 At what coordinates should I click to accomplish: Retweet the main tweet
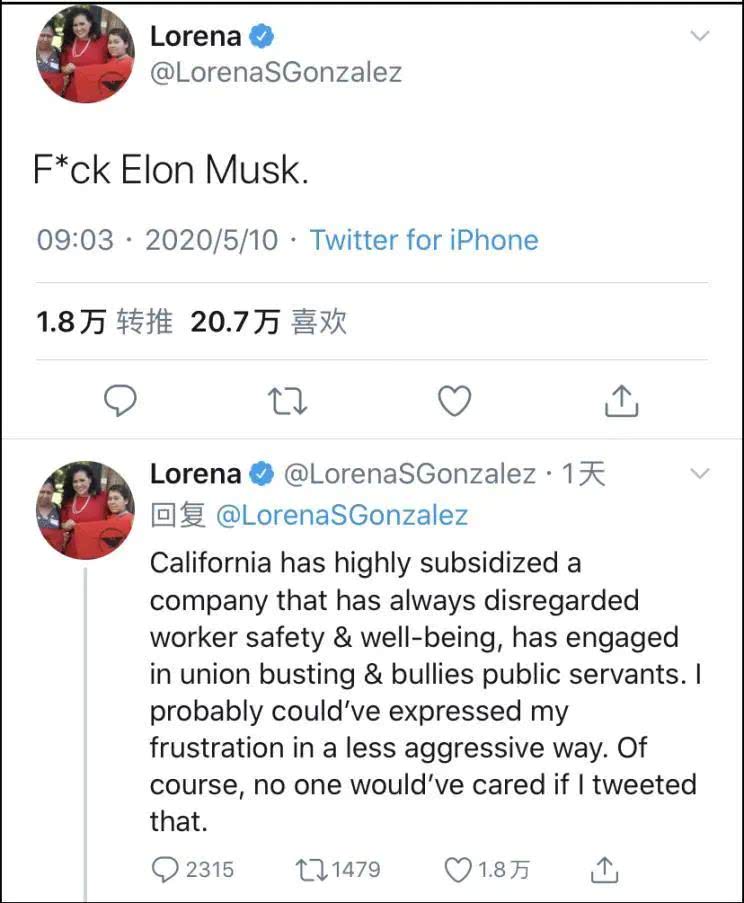287,401
